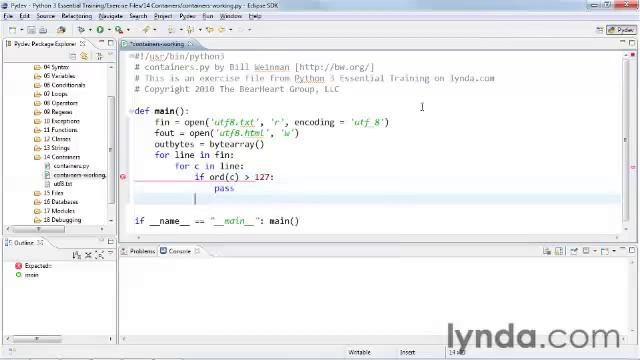Open the Pydev menu

click(x=187, y=16)
